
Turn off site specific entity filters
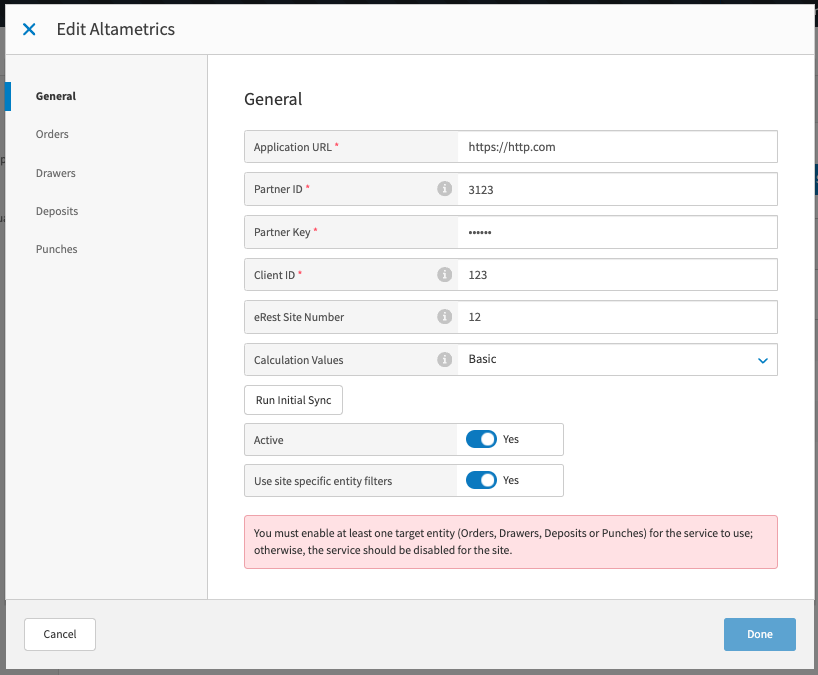(x=481, y=480)
